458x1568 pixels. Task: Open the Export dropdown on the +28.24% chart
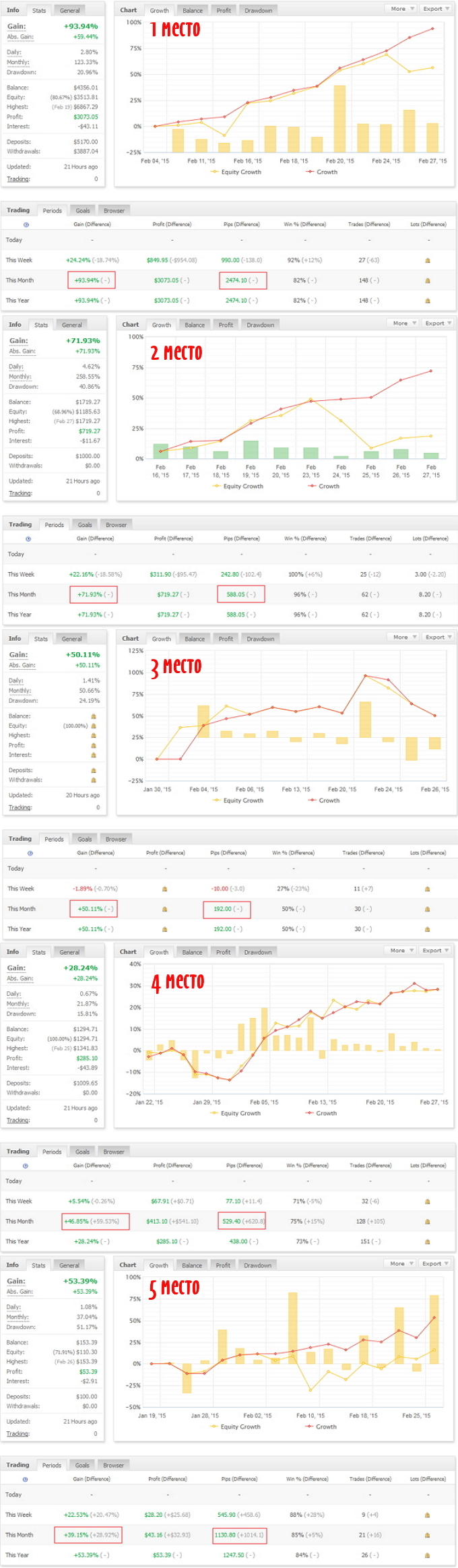click(x=435, y=950)
